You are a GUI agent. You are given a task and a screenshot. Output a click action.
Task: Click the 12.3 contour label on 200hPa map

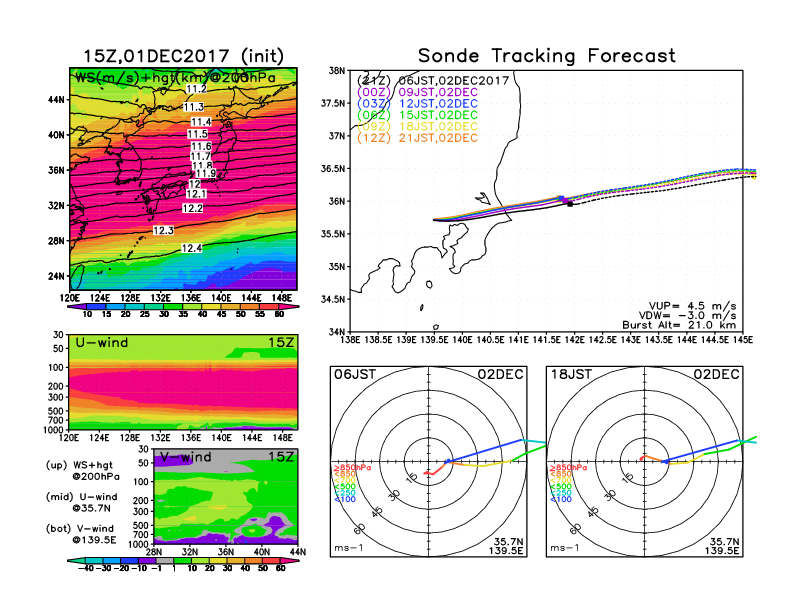click(x=163, y=231)
